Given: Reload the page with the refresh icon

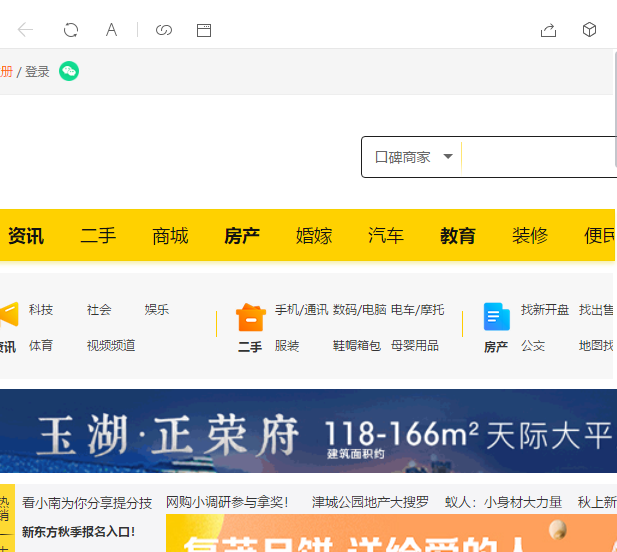Looking at the screenshot, I should [71, 30].
